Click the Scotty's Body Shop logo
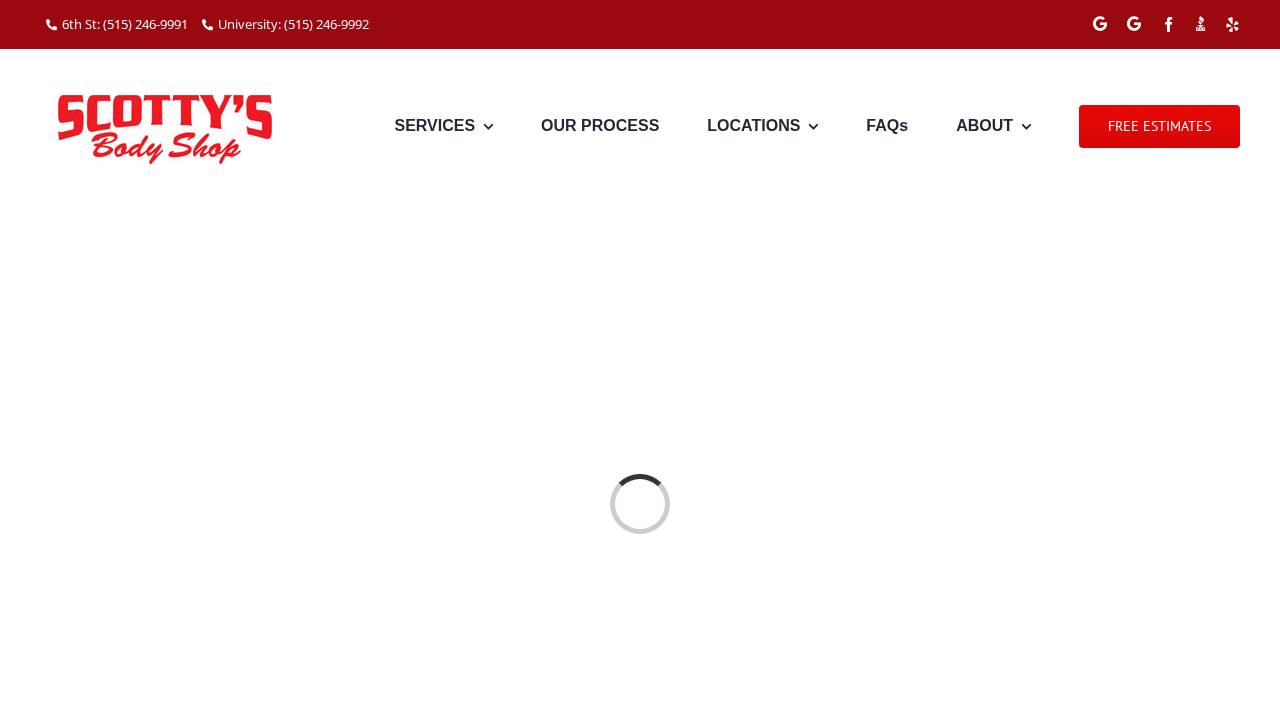 click(x=164, y=129)
